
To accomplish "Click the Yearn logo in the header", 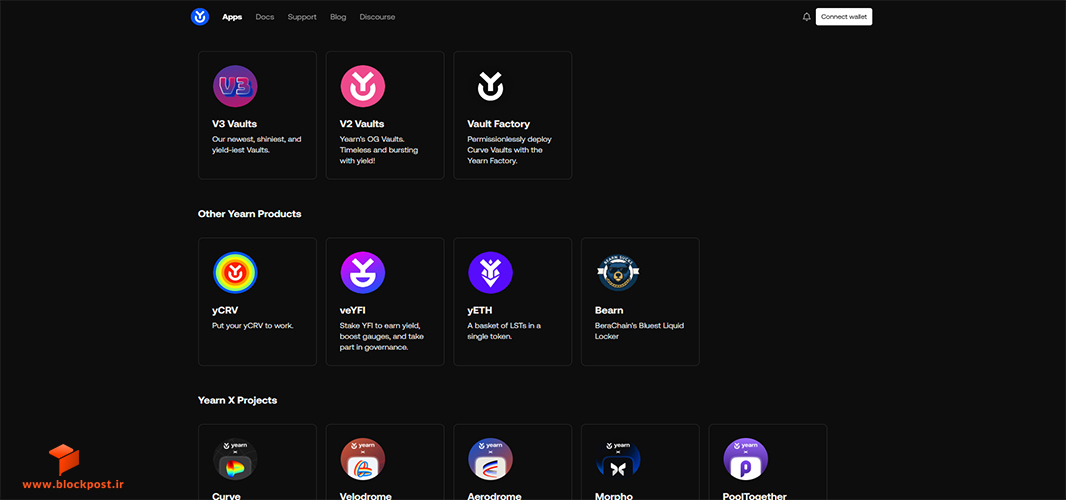I will pos(200,17).
